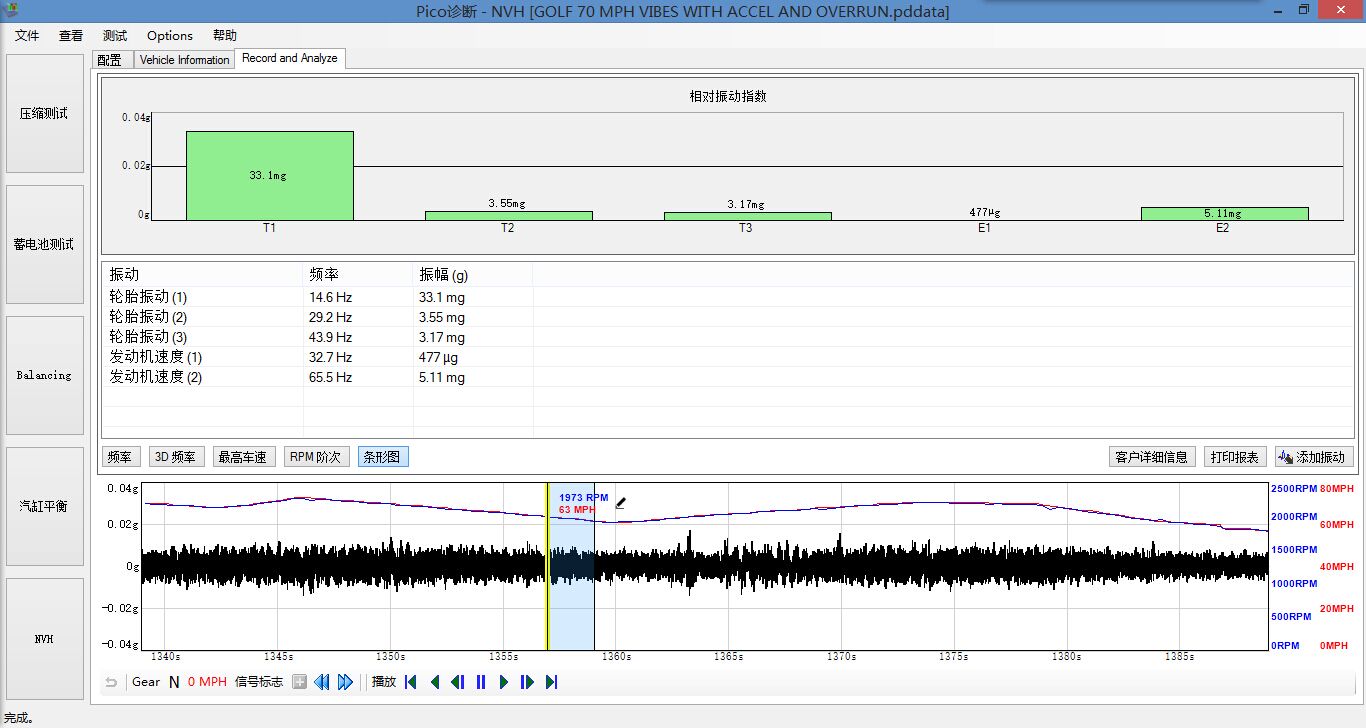
Task: Click the 打印报表 print report button
Action: (x=1235, y=457)
